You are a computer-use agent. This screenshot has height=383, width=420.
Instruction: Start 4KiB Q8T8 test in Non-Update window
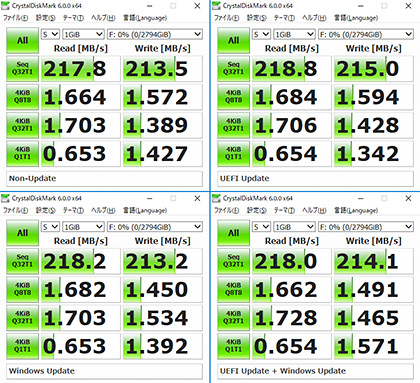tap(22, 97)
